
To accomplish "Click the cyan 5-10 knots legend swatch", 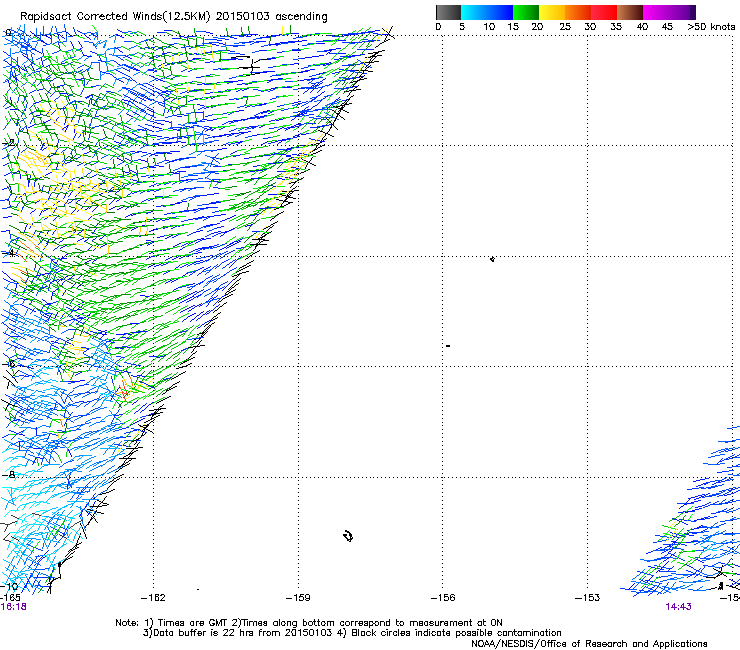I will click(474, 12).
